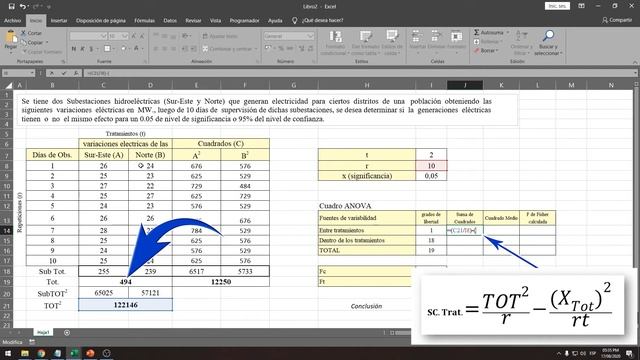Open the Disposición de página tab

[100, 20]
